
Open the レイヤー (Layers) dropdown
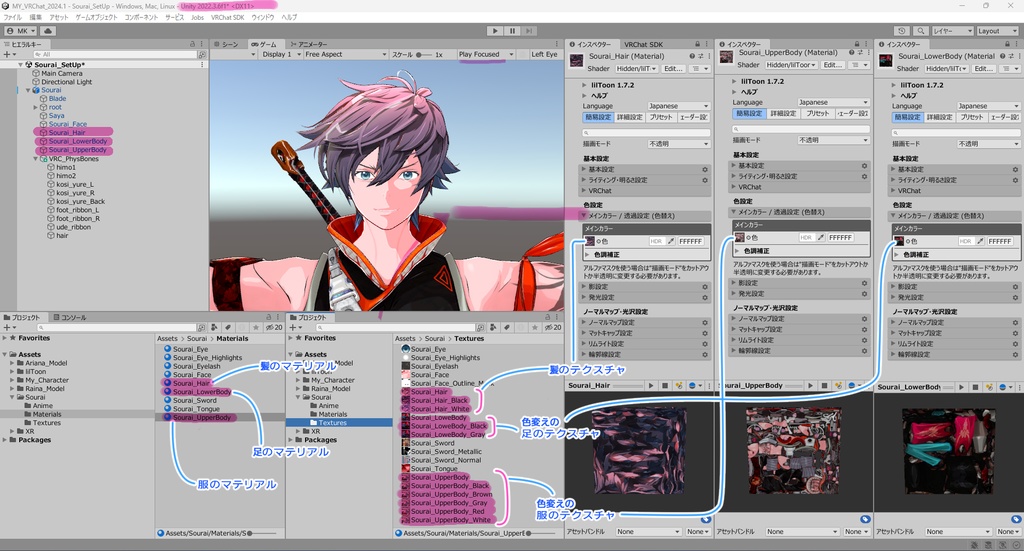[952, 31]
